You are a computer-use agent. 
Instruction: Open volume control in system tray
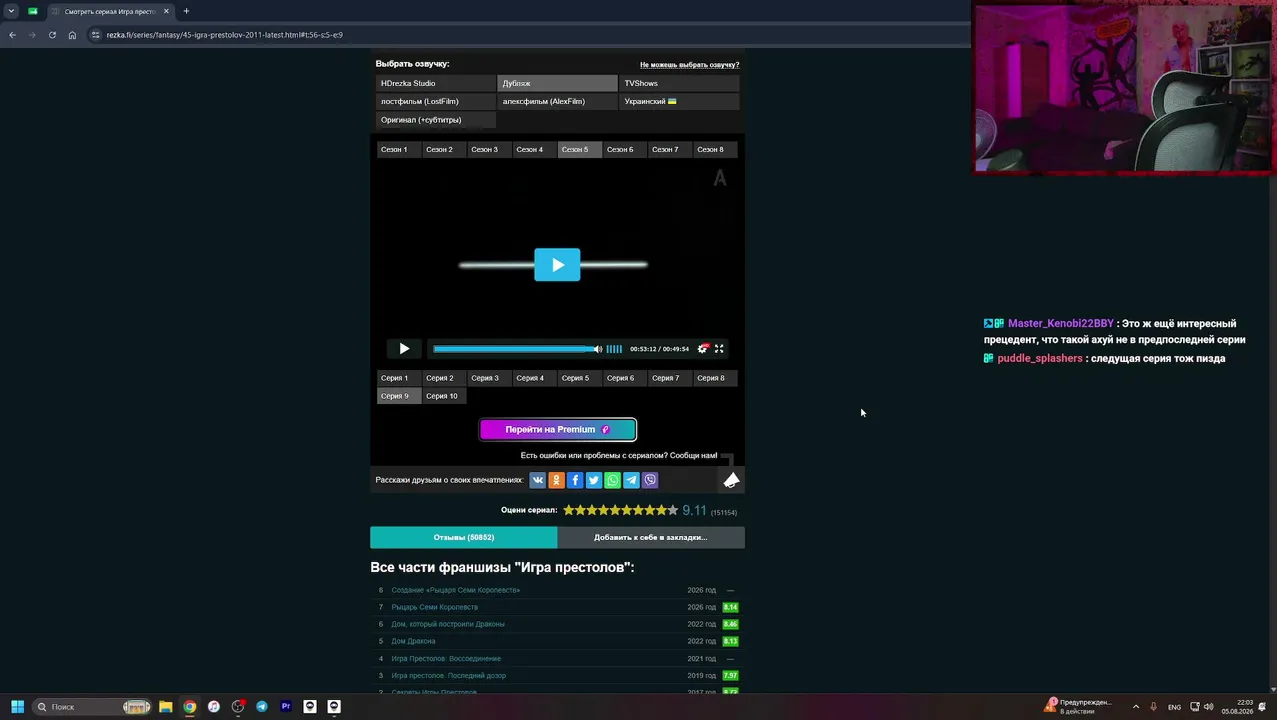click(1208, 707)
